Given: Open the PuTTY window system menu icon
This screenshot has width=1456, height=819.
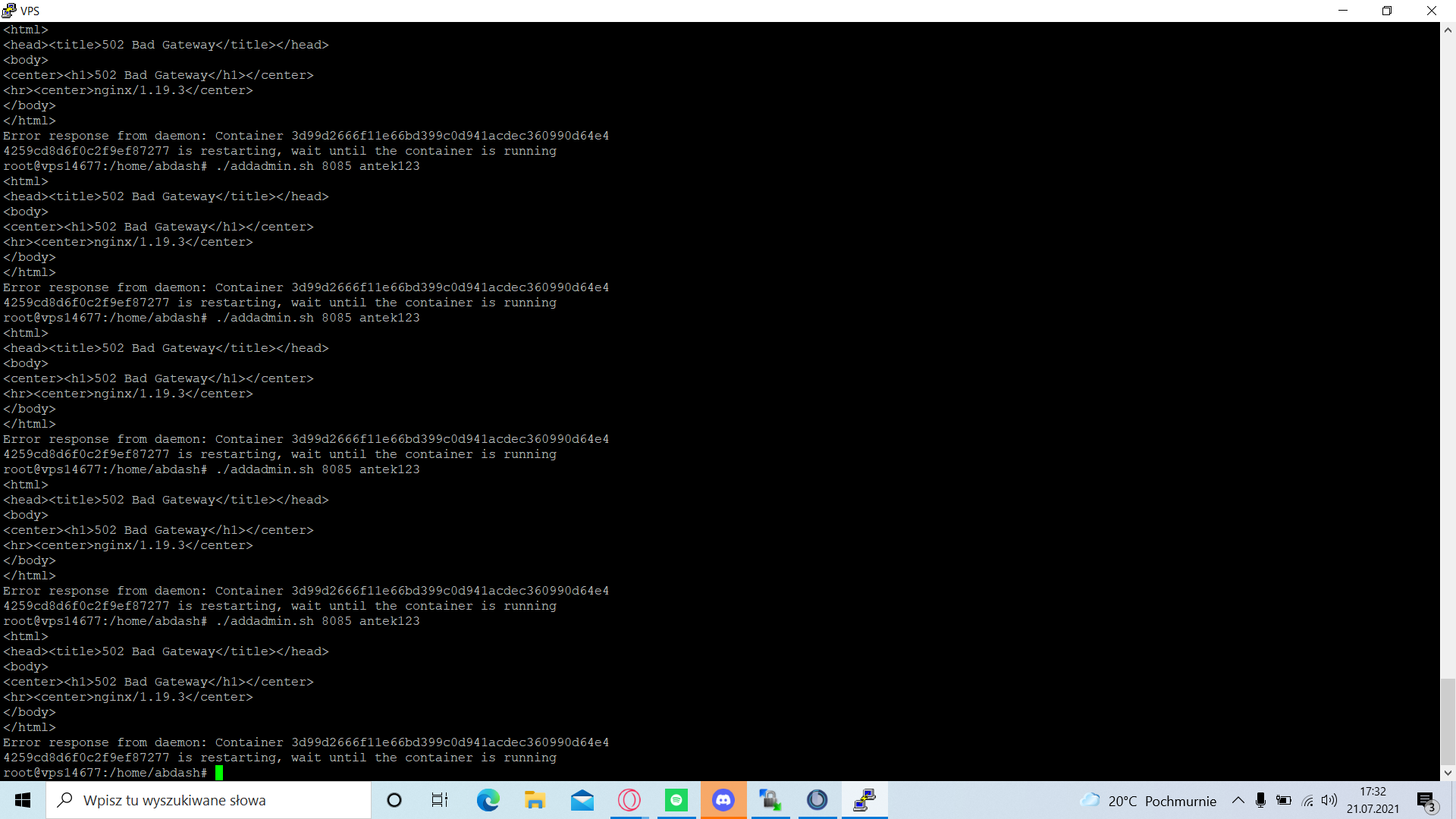Looking at the screenshot, I should click(x=9, y=11).
